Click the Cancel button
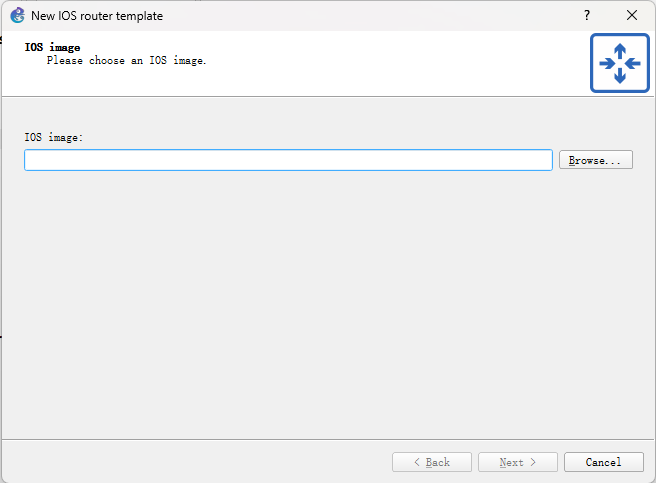This screenshot has width=656, height=483. coord(603,462)
